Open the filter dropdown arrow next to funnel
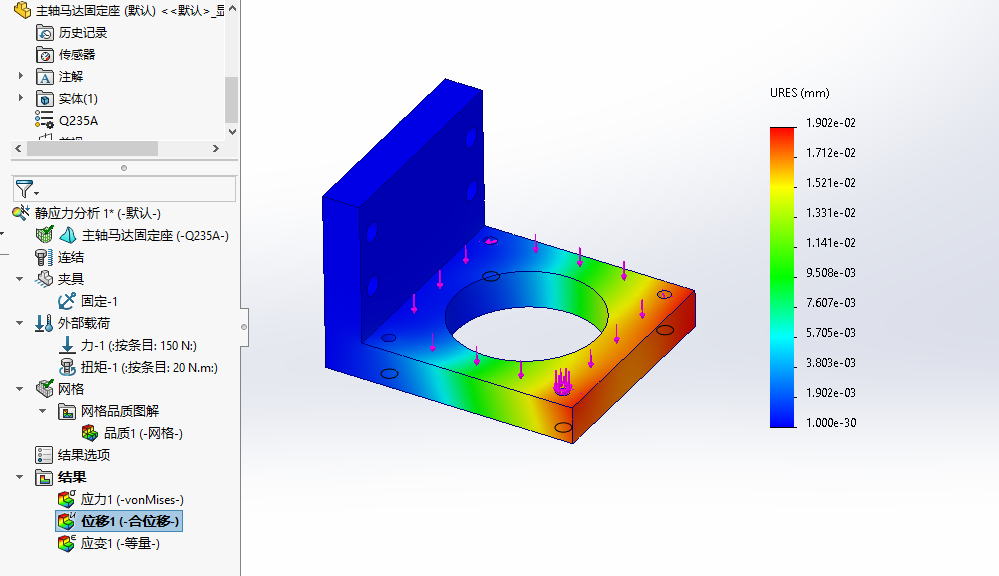This screenshot has height=576, width=999. 36,193
